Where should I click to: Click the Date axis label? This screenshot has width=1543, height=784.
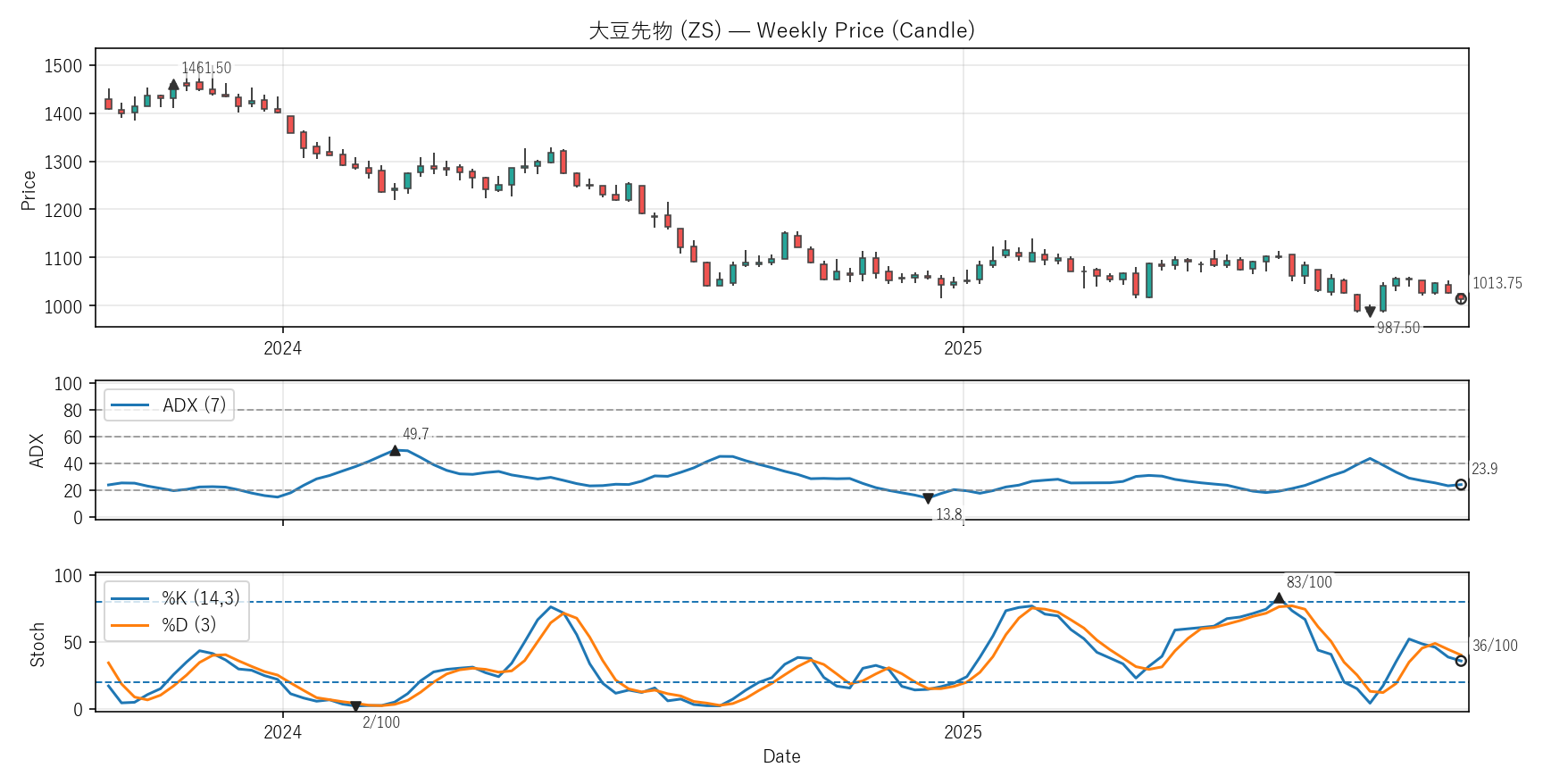[x=781, y=756]
